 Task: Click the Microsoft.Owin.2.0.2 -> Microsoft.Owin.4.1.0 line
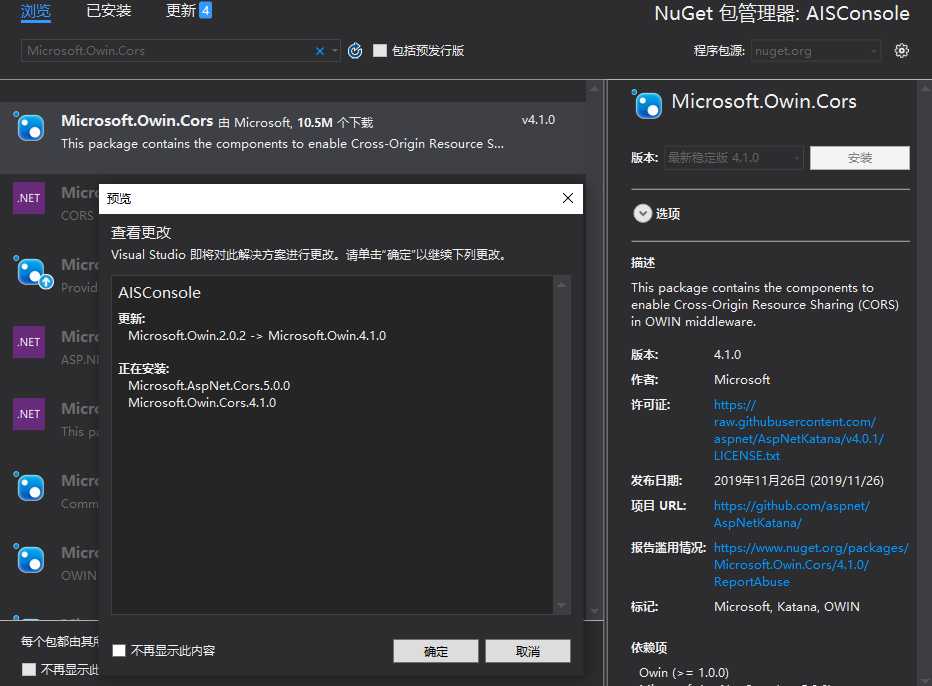click(257, 336)
